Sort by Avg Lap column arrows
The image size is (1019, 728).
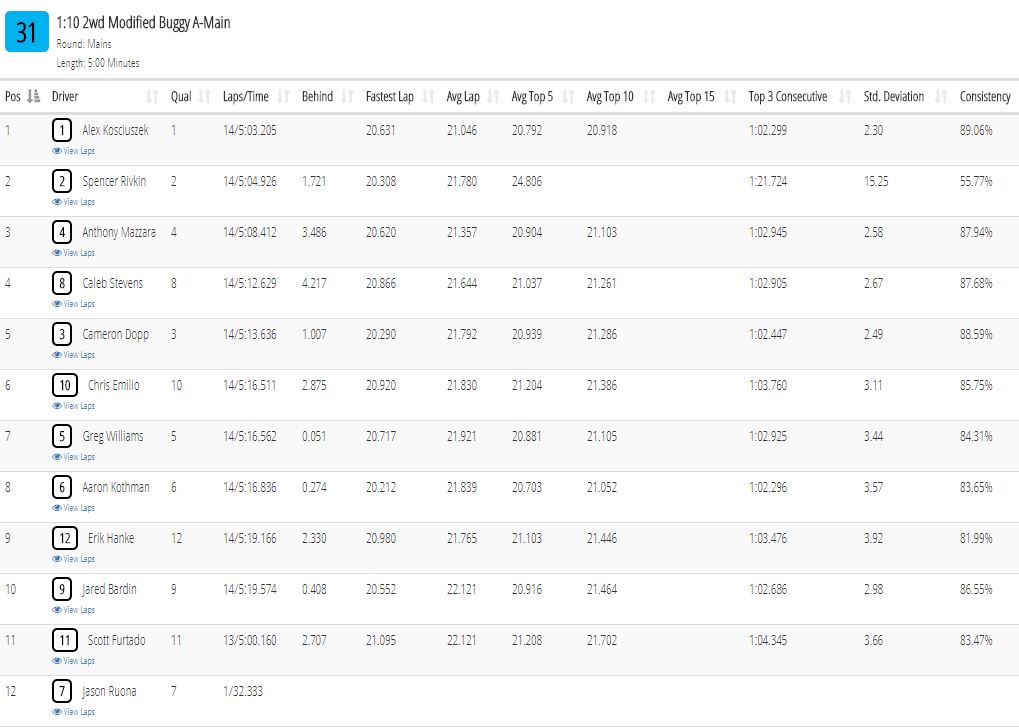tap(493, 96)
